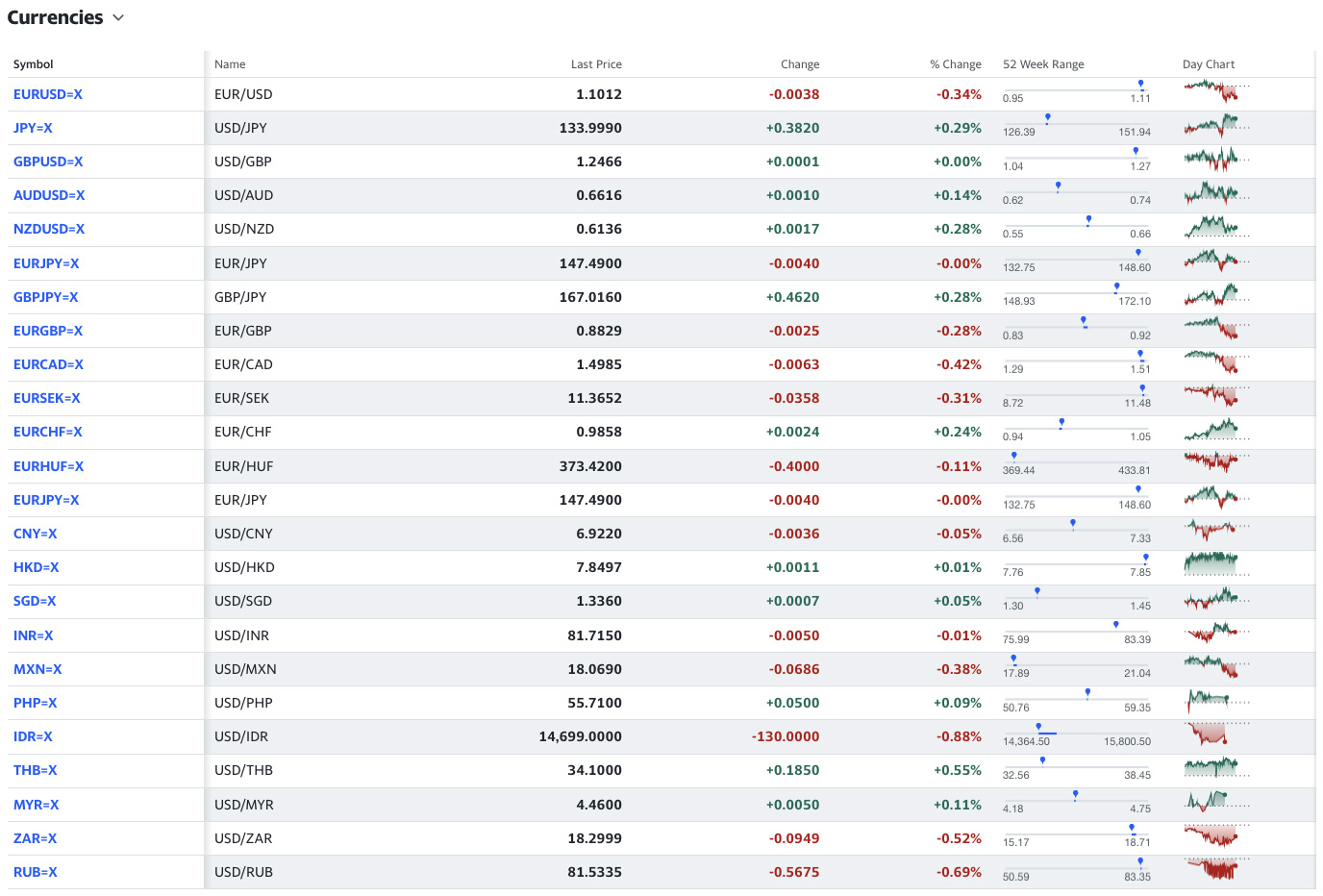Click the USD/THB day chart

[1214, 770]
